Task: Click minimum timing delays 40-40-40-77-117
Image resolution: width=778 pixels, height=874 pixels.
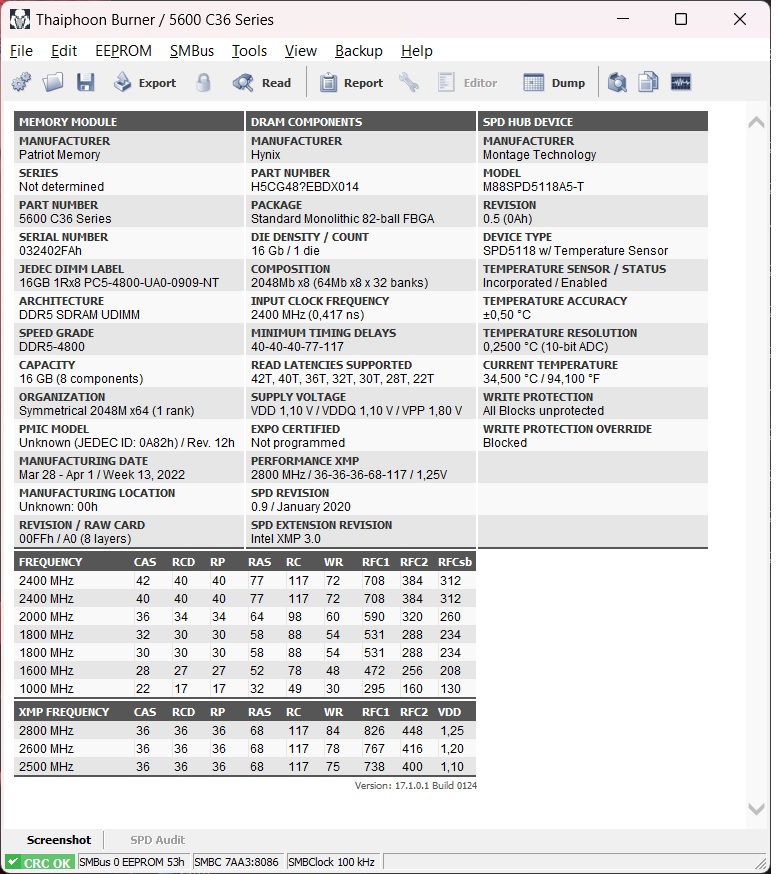Action: click(297, 347)
